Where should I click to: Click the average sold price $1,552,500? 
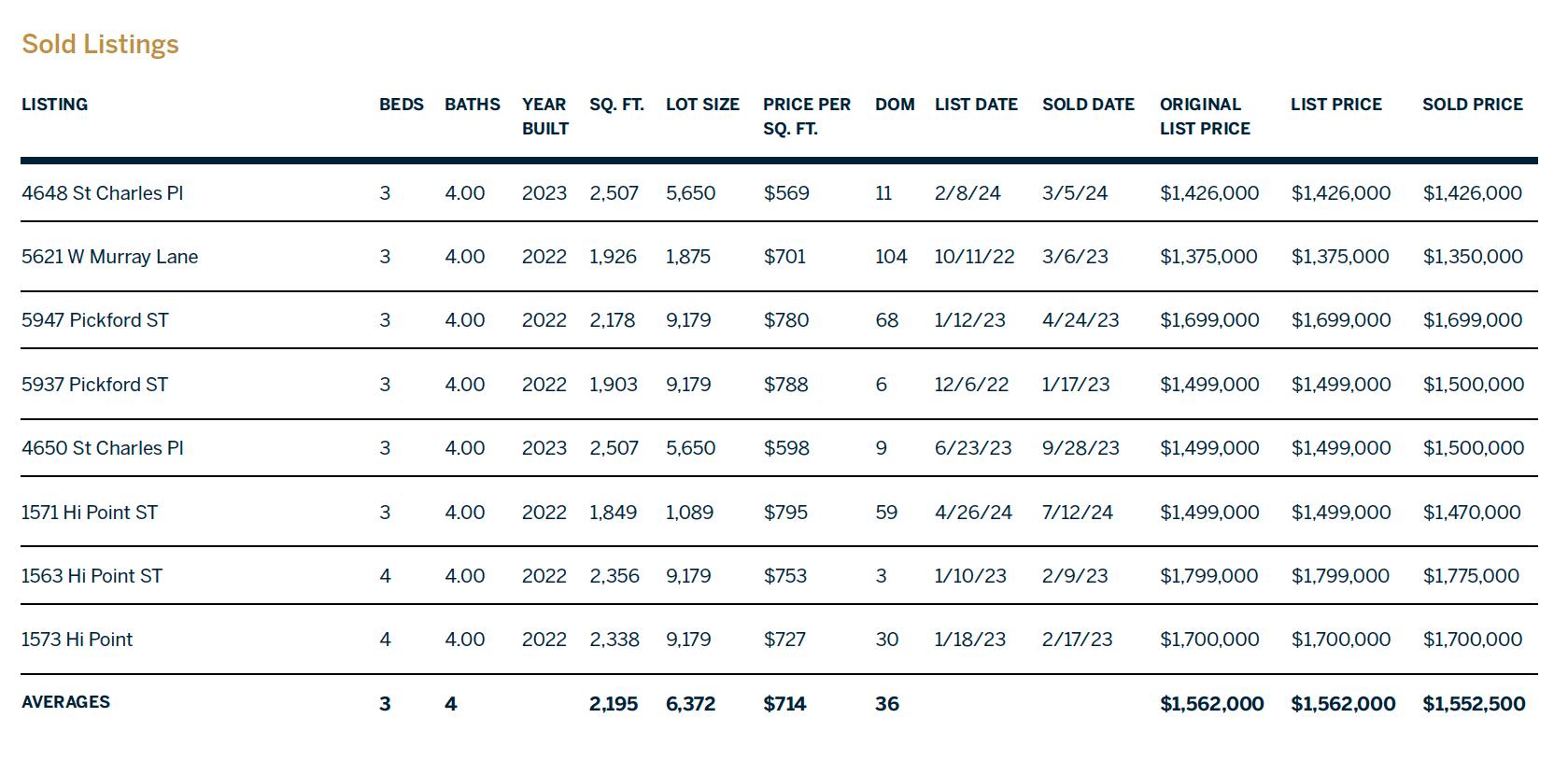point(1474,704)
